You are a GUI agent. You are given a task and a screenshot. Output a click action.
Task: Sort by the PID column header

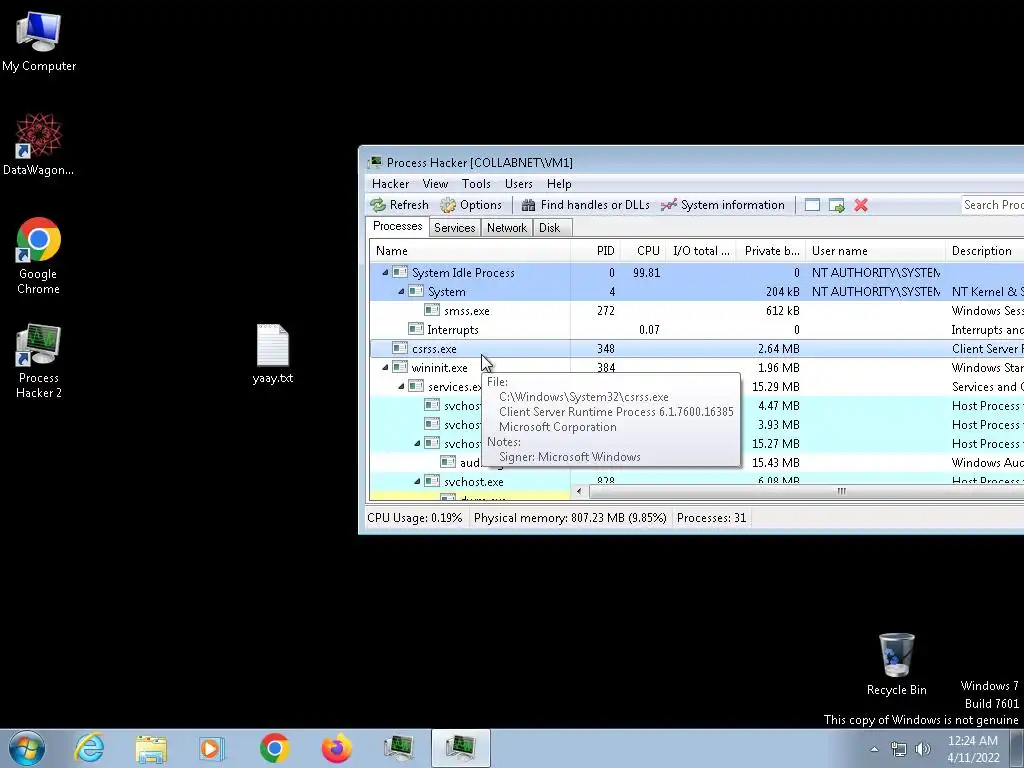(x=595, y=251)
